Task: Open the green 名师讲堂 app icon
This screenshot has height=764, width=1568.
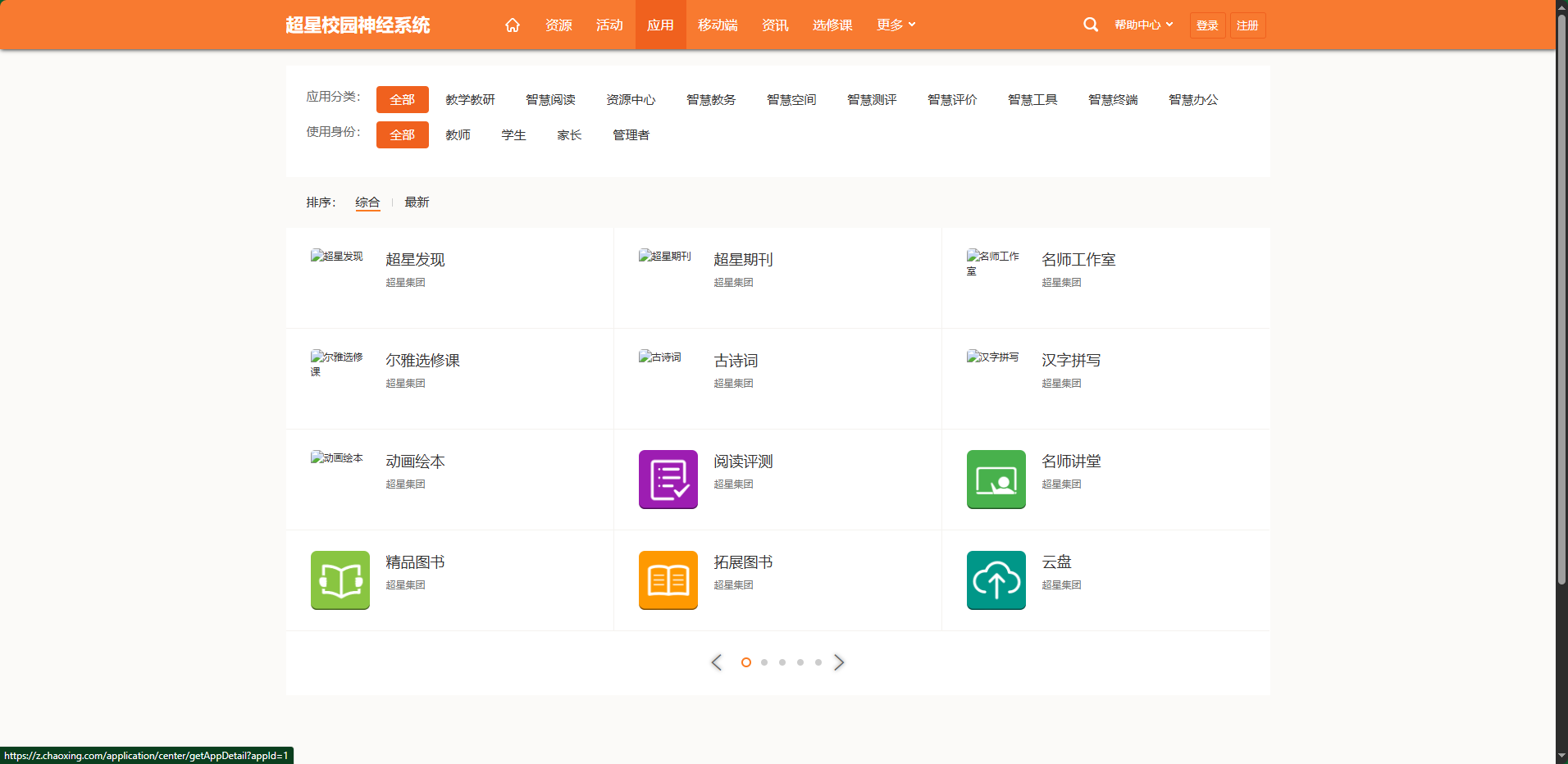Action: pyautogui.click(x=996, y=480)
